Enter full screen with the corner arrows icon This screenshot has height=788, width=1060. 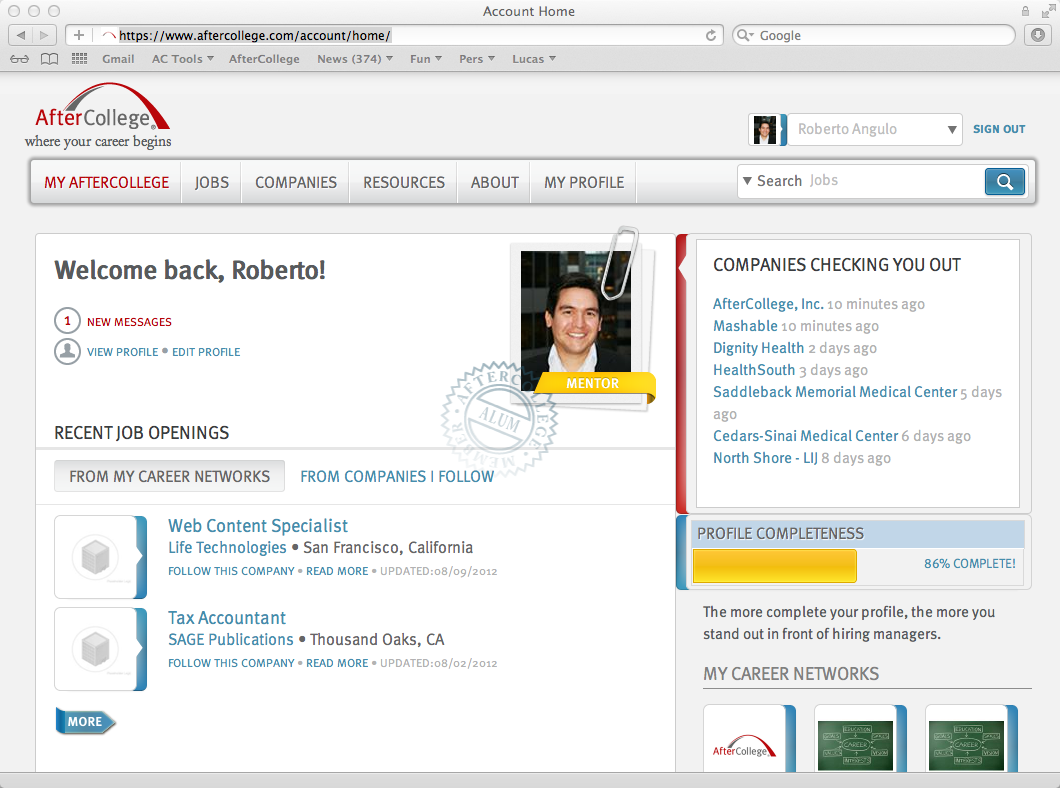[1048, 11]
